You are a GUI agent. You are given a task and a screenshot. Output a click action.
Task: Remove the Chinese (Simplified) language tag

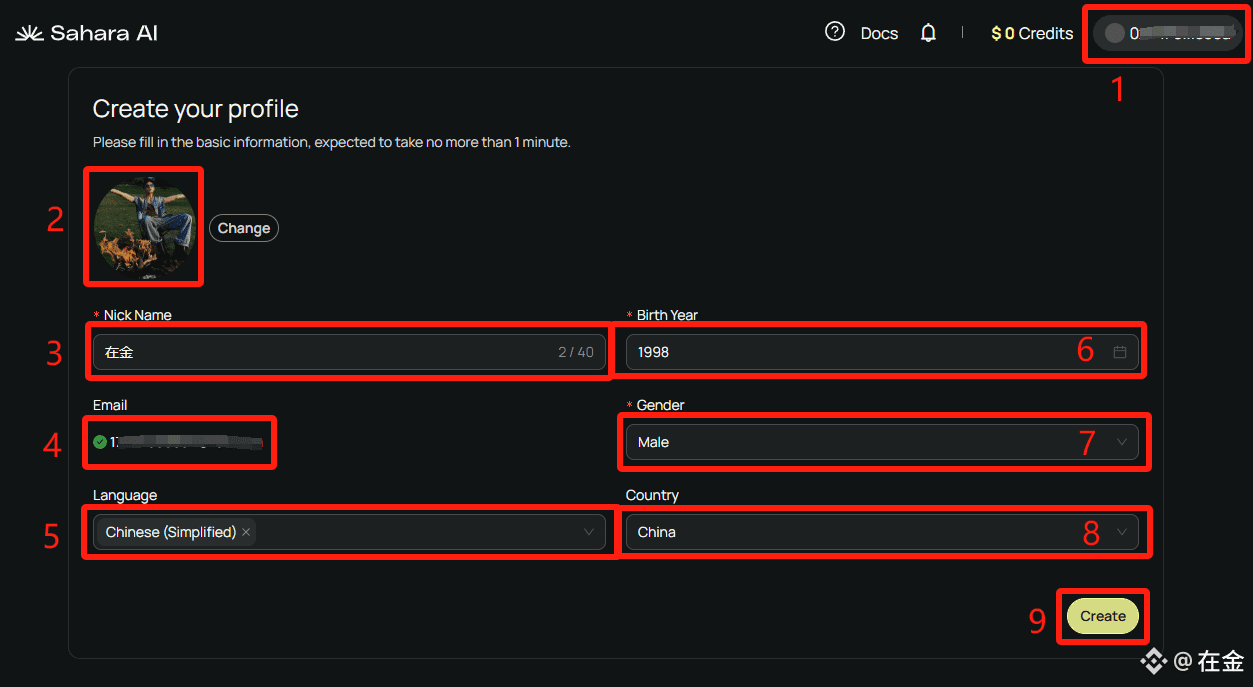(246, 532)
